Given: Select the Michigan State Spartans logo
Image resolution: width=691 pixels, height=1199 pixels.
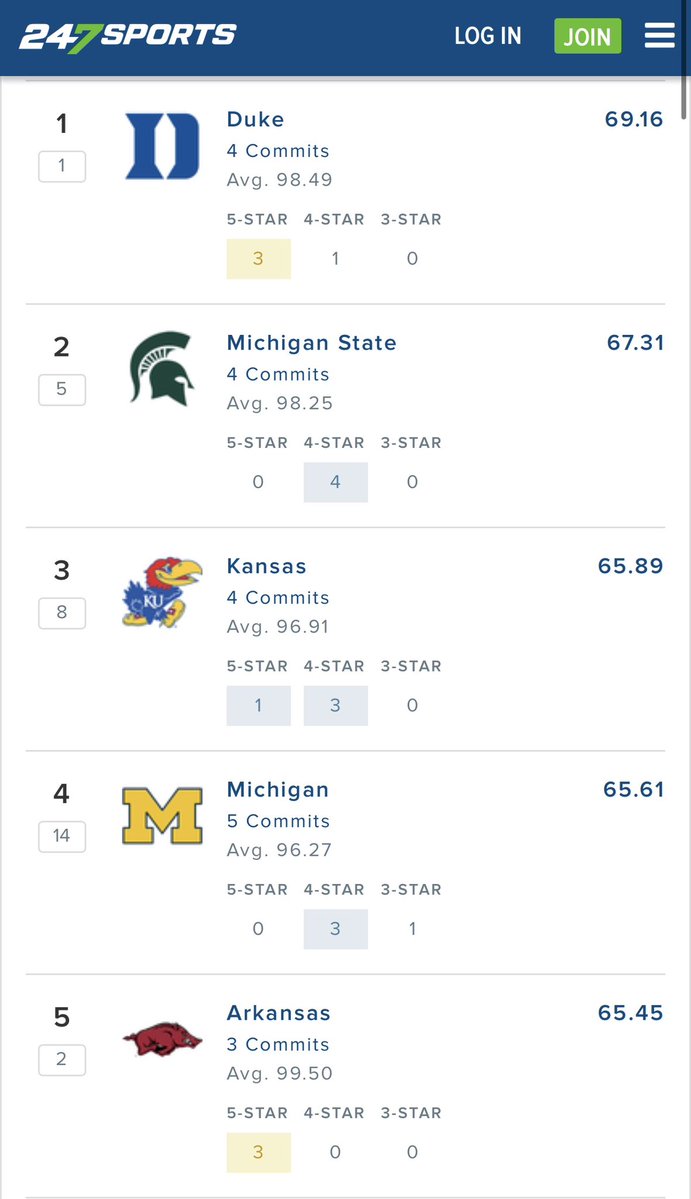Looking at the screenshot, I should click(x=162, y=369).
